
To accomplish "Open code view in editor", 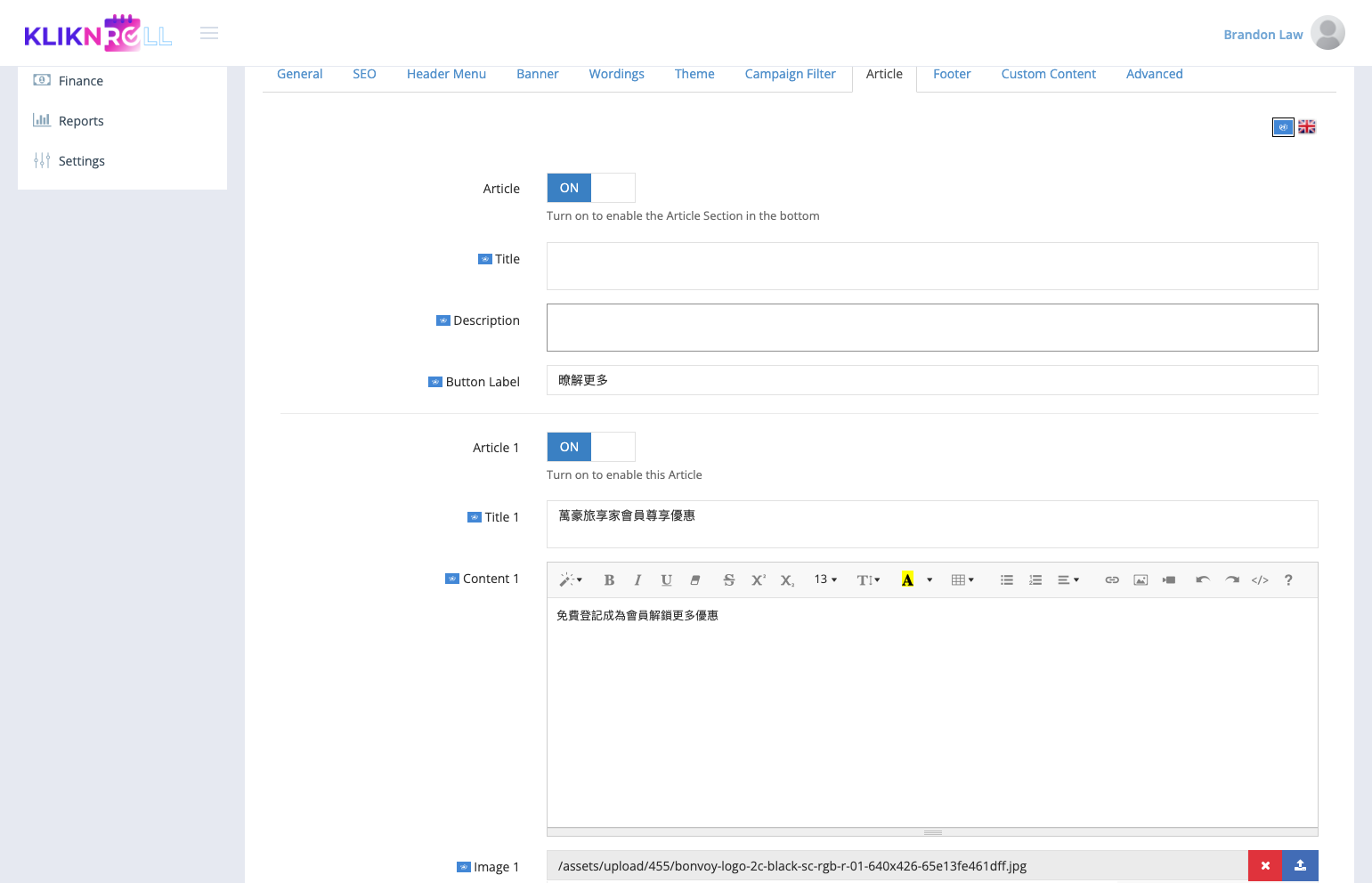I will point(1260,580).
